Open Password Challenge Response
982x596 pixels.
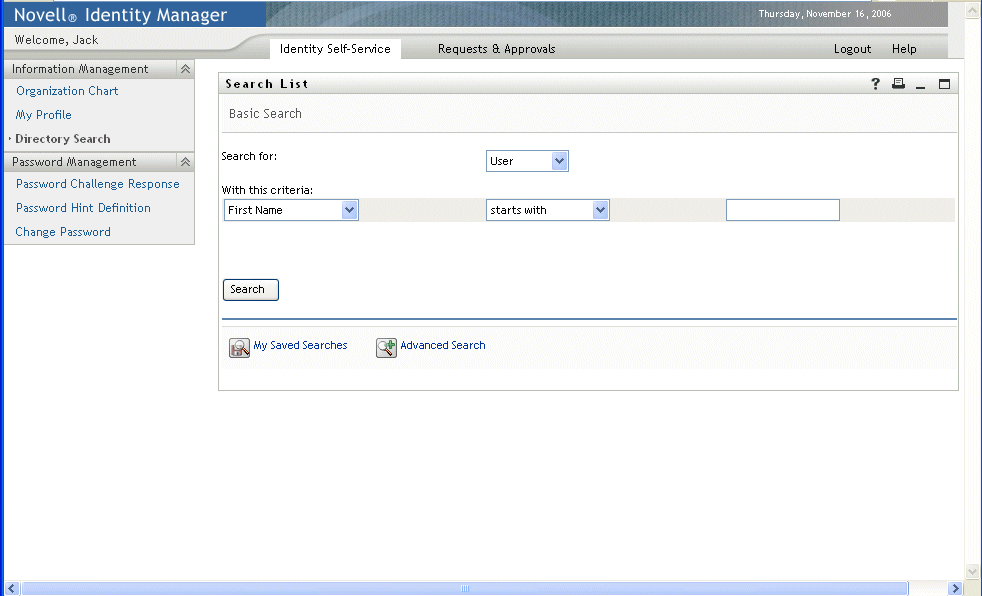[98, 184]
